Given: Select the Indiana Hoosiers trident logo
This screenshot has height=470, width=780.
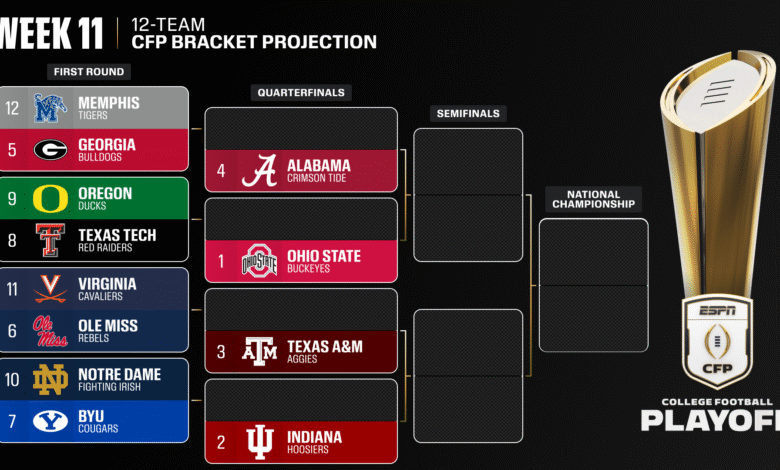Looking at the screenshot, I should [259, 442].
